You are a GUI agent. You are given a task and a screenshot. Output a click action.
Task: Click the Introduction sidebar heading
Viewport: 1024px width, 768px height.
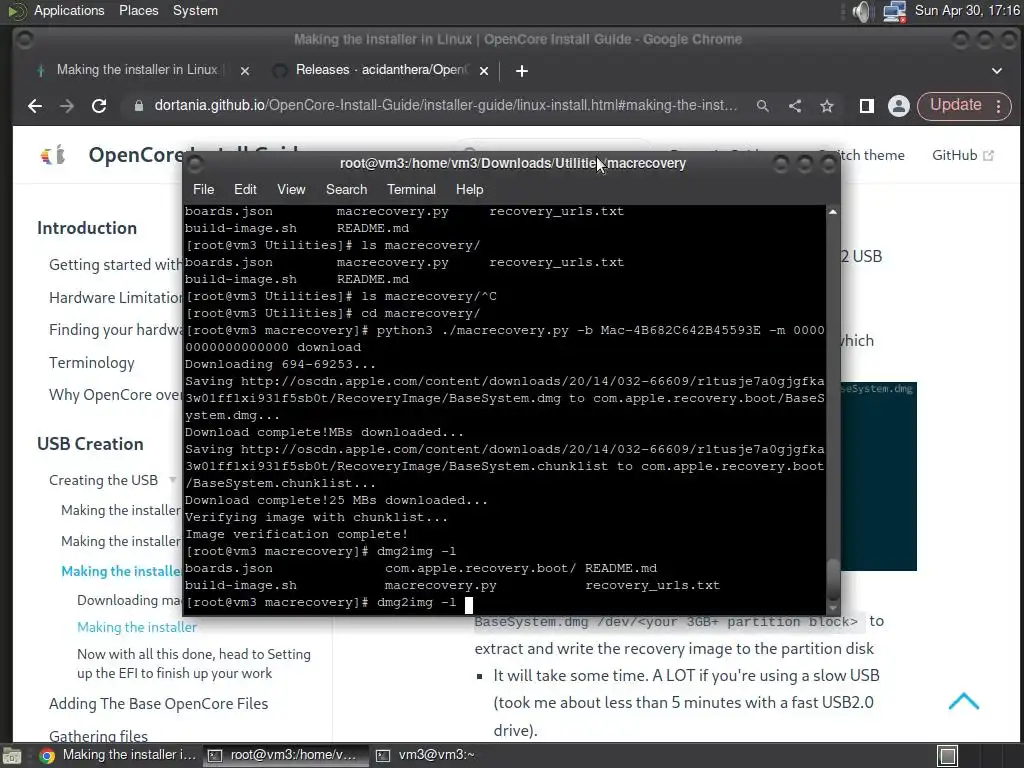pos(87,228)
